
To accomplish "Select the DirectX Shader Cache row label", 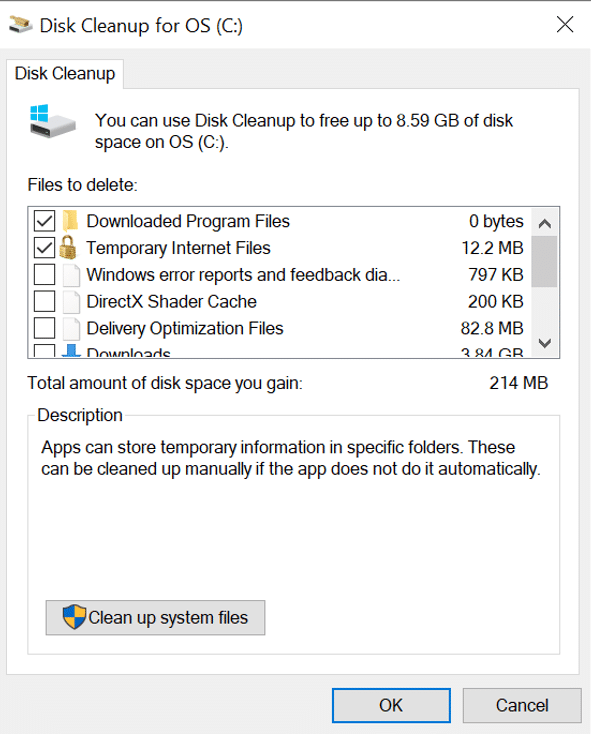I will [x=172, y=302].
